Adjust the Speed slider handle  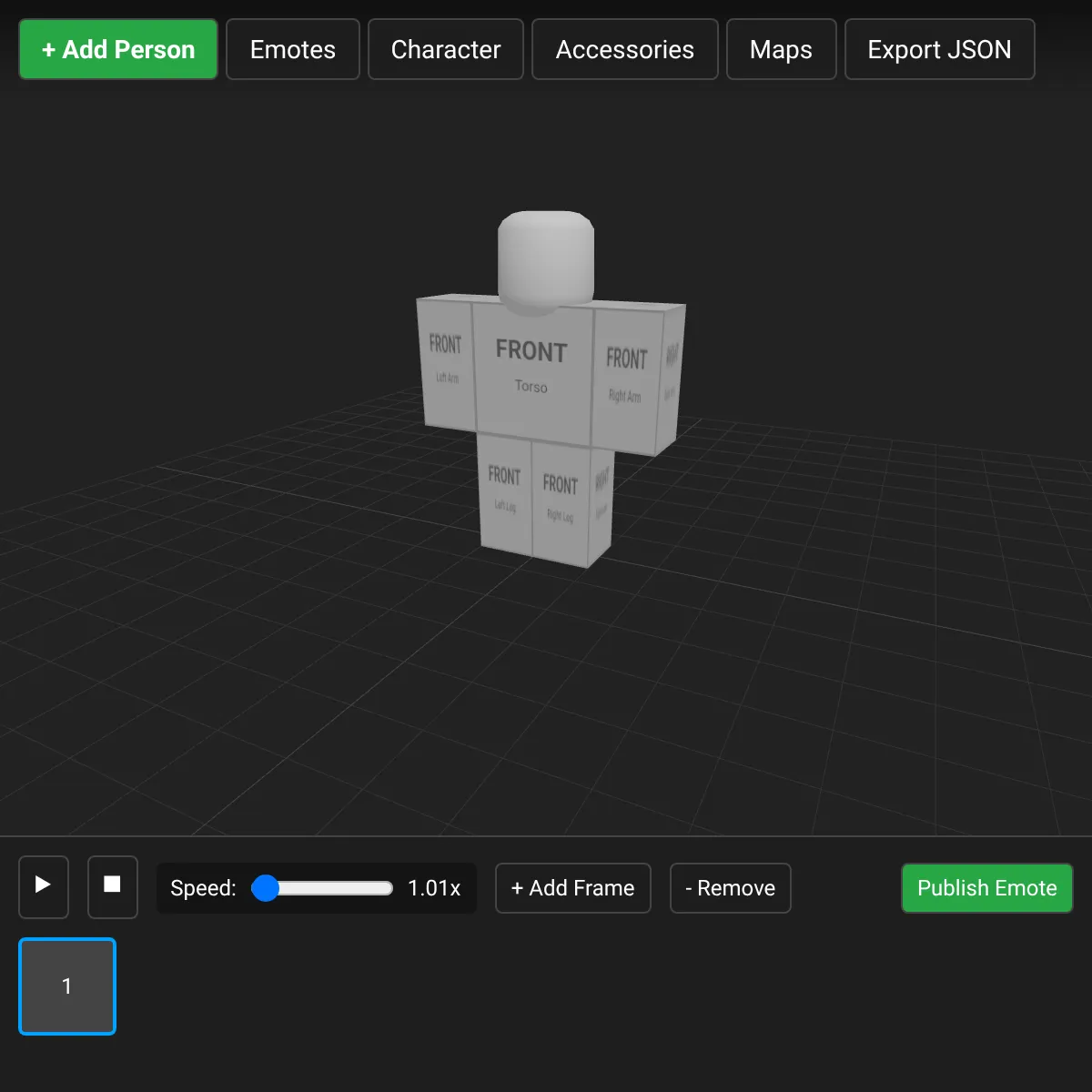(265, 889)
